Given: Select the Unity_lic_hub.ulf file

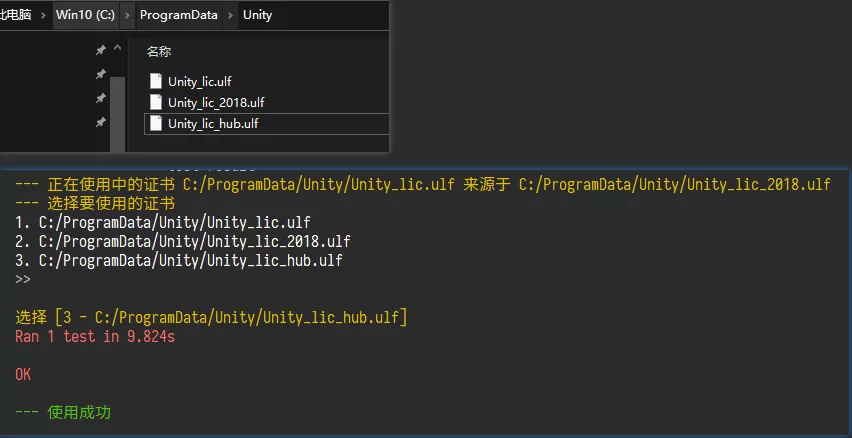Looking at the screenshot, I should [x=213, y=124].
